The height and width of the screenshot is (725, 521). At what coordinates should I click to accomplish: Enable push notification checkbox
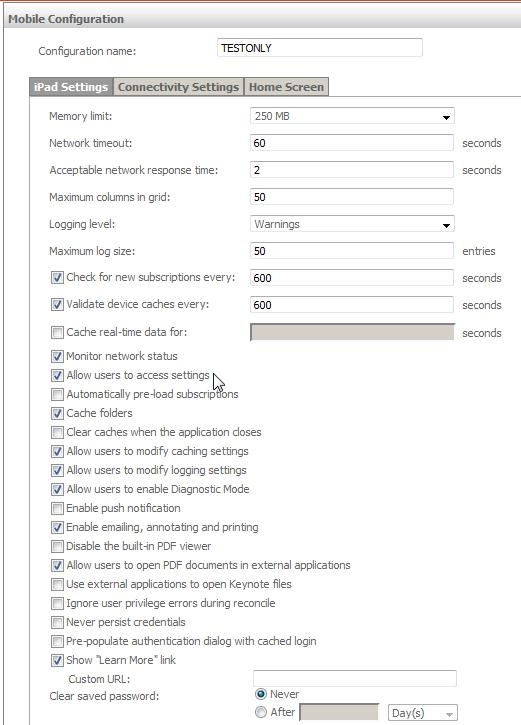[57, 508]
